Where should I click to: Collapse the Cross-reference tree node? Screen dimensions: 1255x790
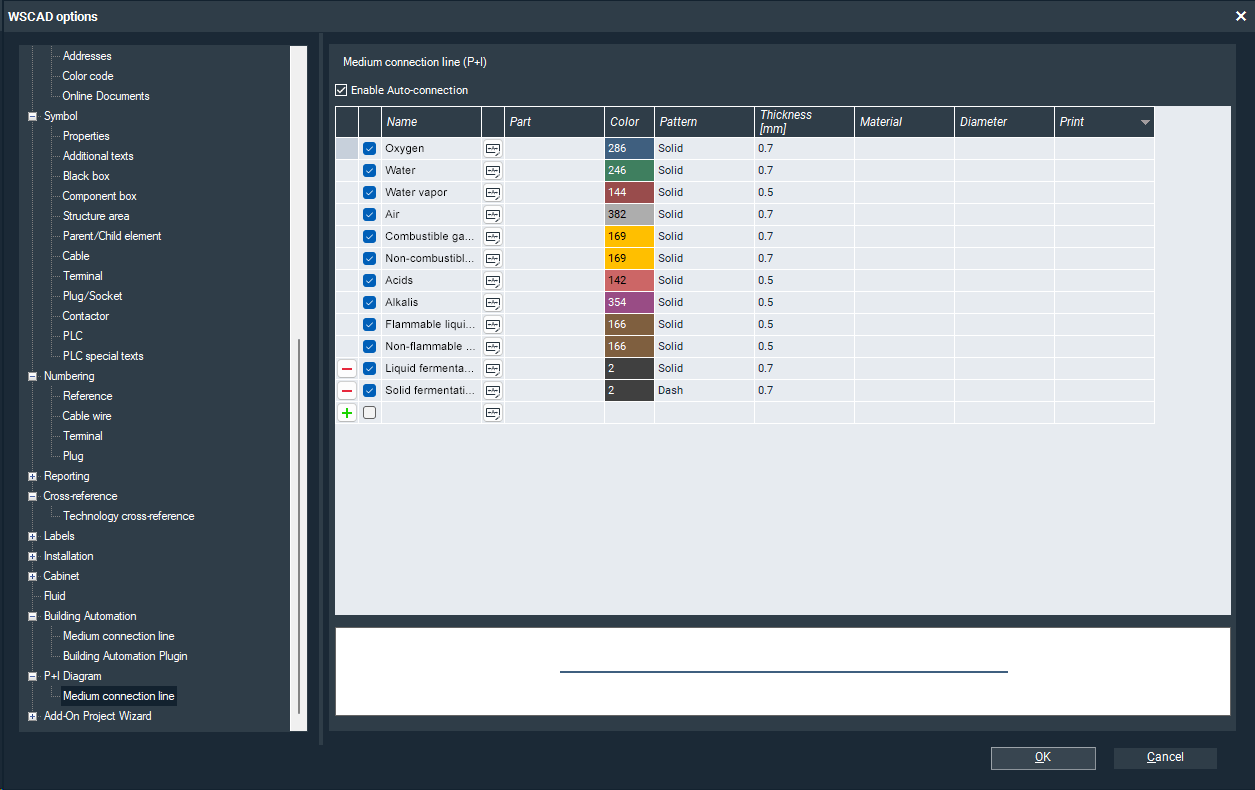pos(33,496)
